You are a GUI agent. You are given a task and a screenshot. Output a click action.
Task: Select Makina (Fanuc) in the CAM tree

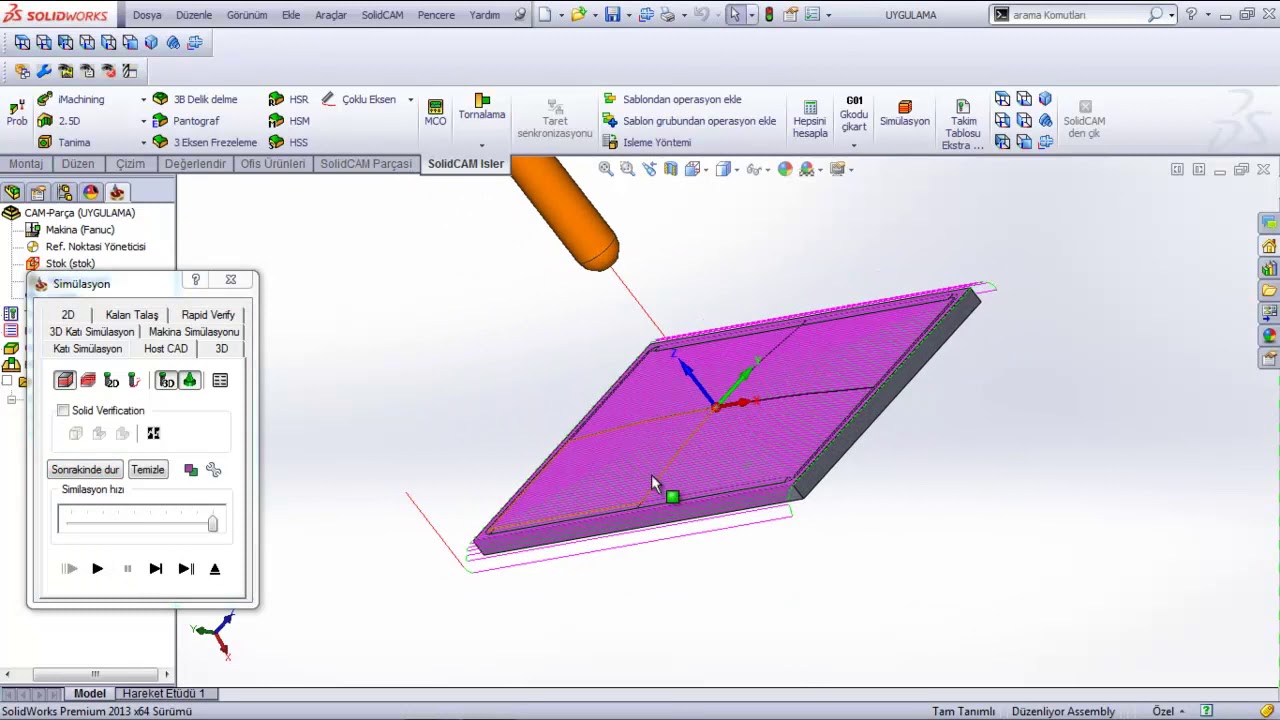click(x=80, y=230)
